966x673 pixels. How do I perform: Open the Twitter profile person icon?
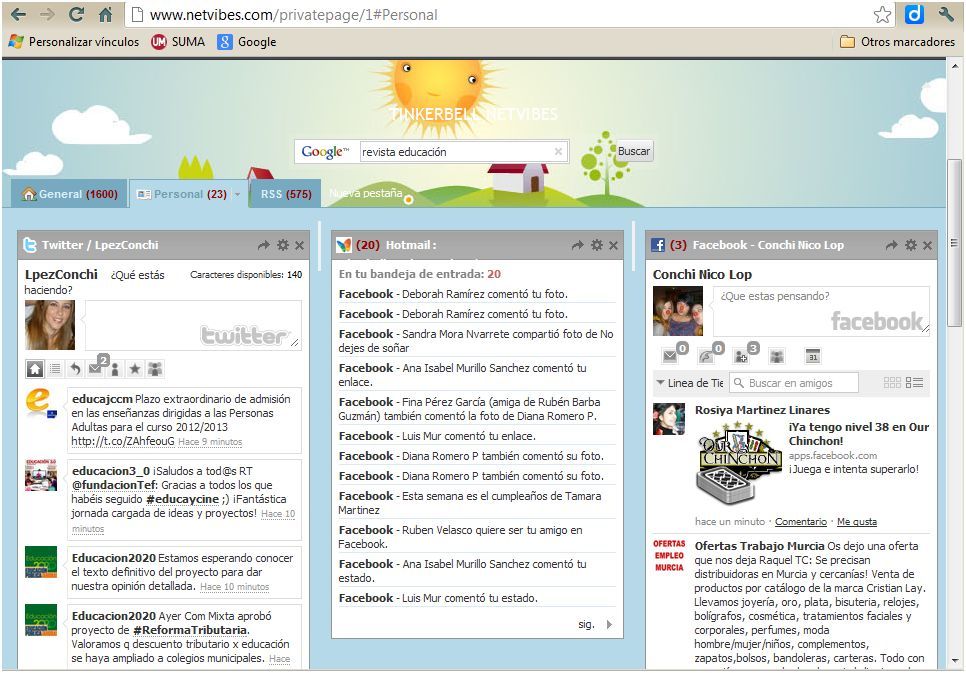tap(115, 369)
